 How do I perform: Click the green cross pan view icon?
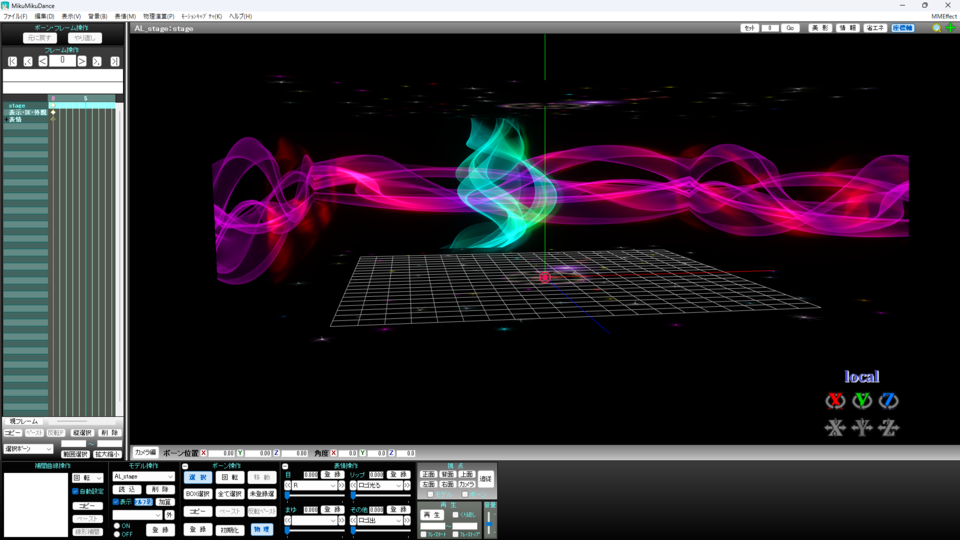(949, 28)
